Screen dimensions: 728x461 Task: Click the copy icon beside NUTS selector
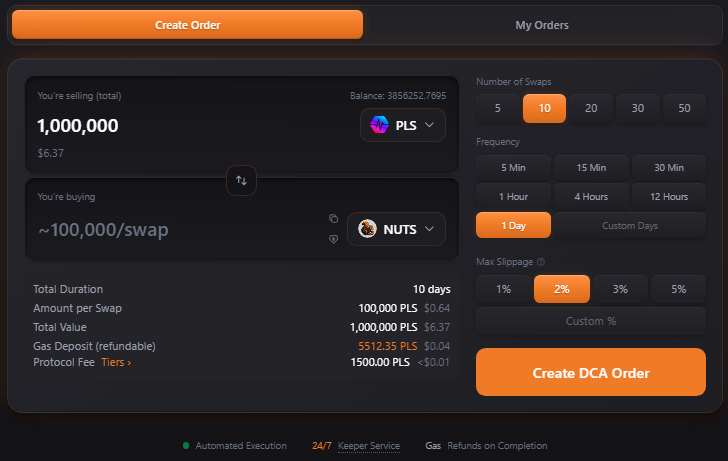coord(333,218)
